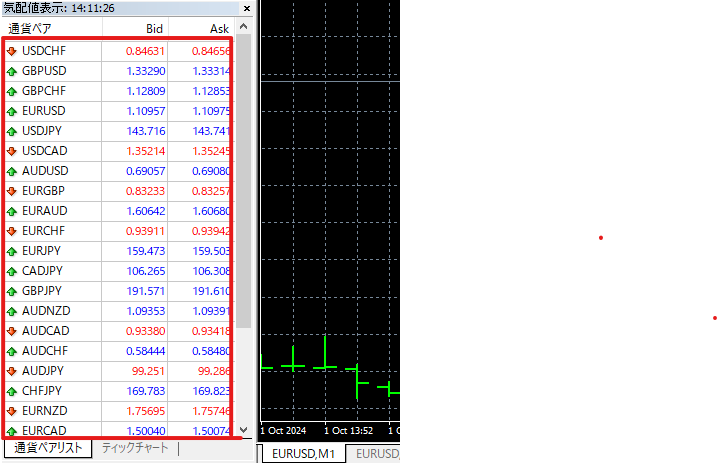Click the USDCHF bid price 0.84631
Image resolution: width=718 pixels, height=463 pixels.
(x=145, y=51)
